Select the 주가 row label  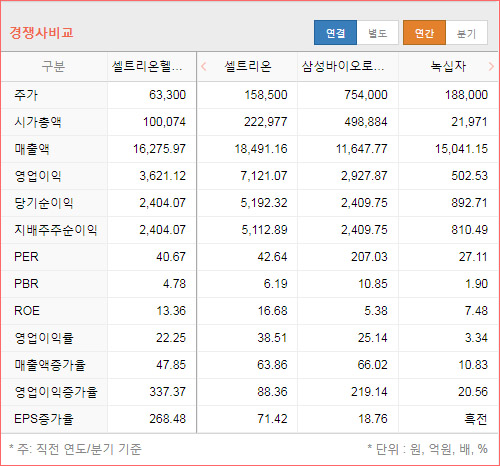coord(26,95)
